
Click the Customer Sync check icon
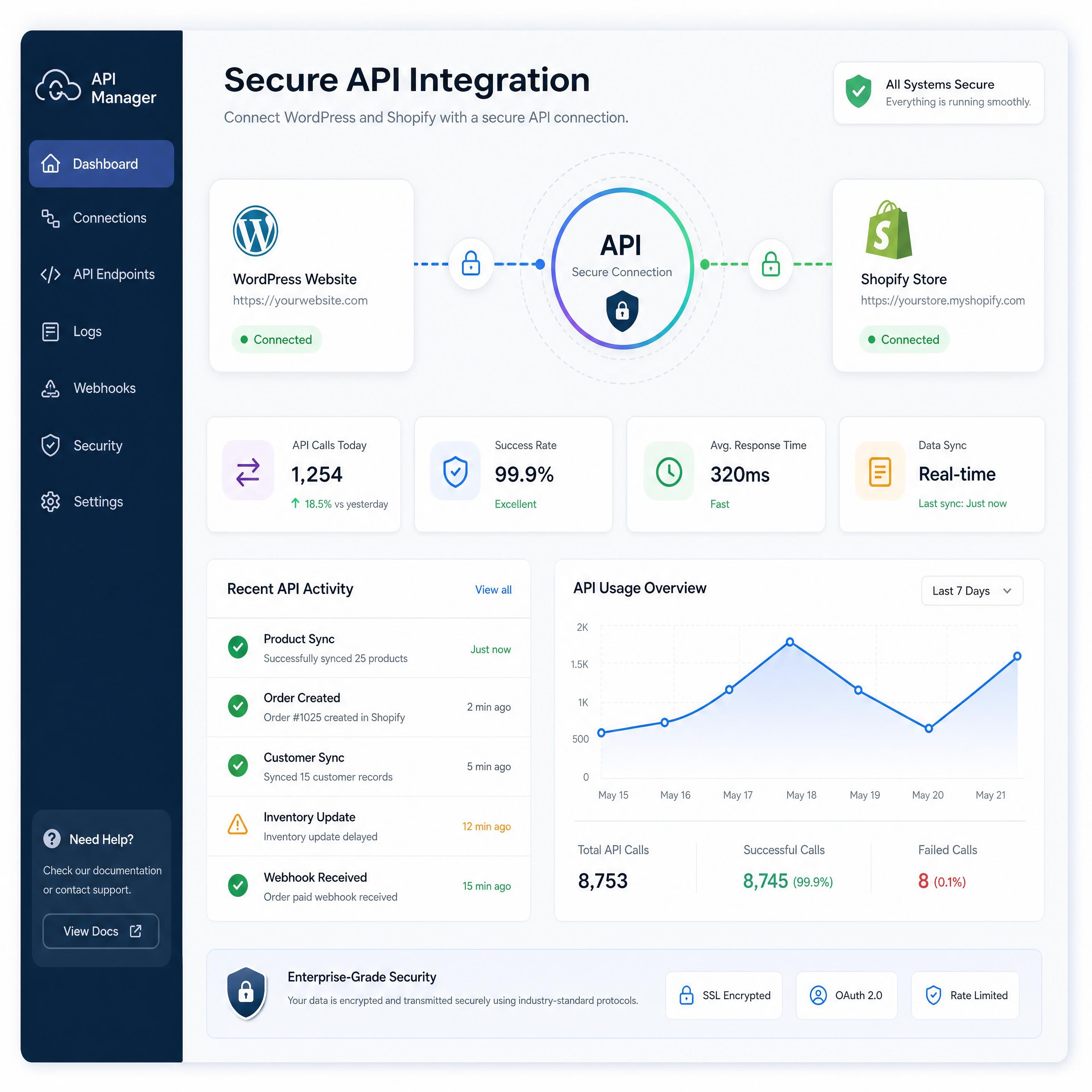[x=238, y=766]
